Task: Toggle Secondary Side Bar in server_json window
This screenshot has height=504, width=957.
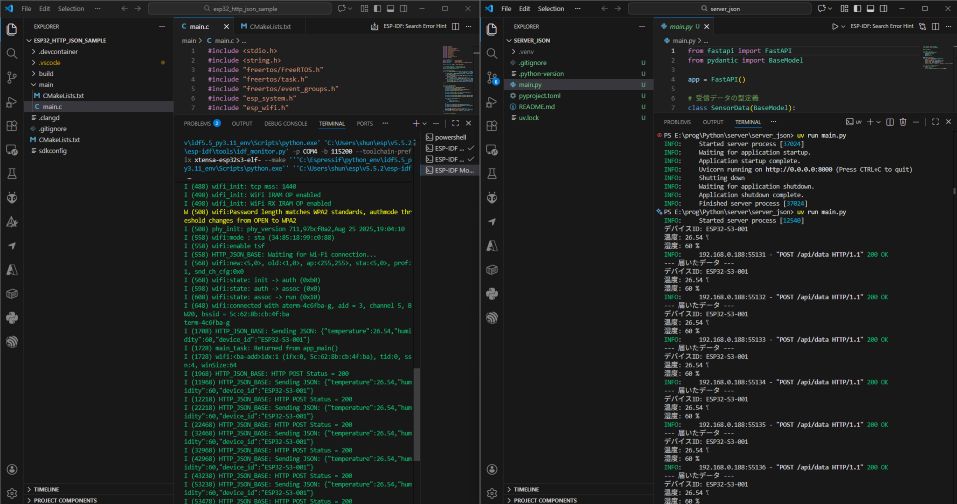Action: coord(883,9)
